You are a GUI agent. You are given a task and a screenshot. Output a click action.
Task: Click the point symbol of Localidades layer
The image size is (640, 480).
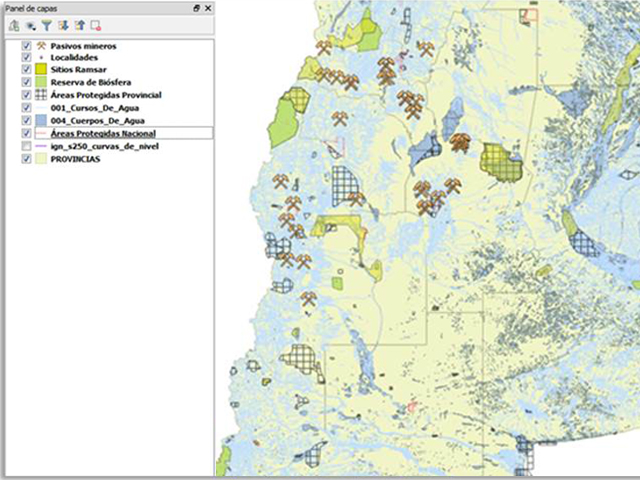point(41,58)
